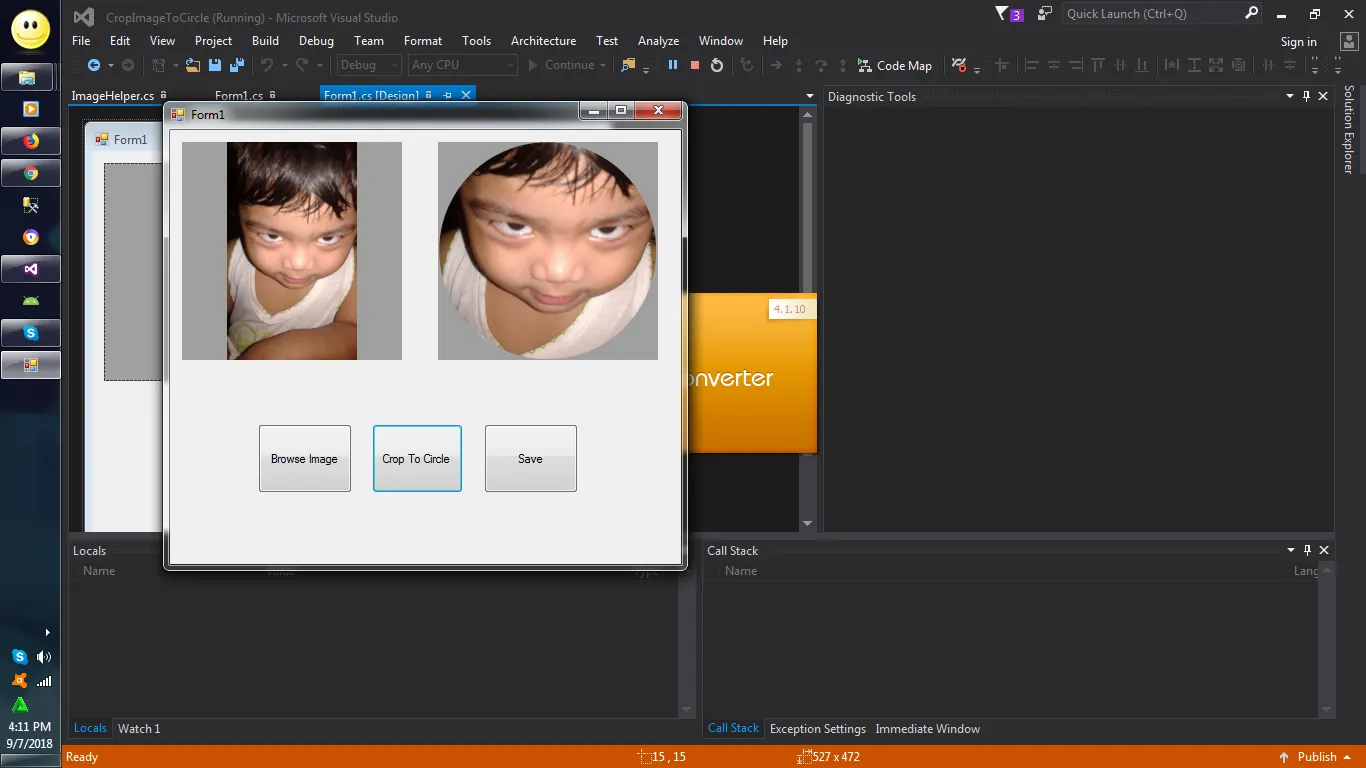1366x768 pixels.
Task: Open the Code Map tool
Action: coord(894,65)
